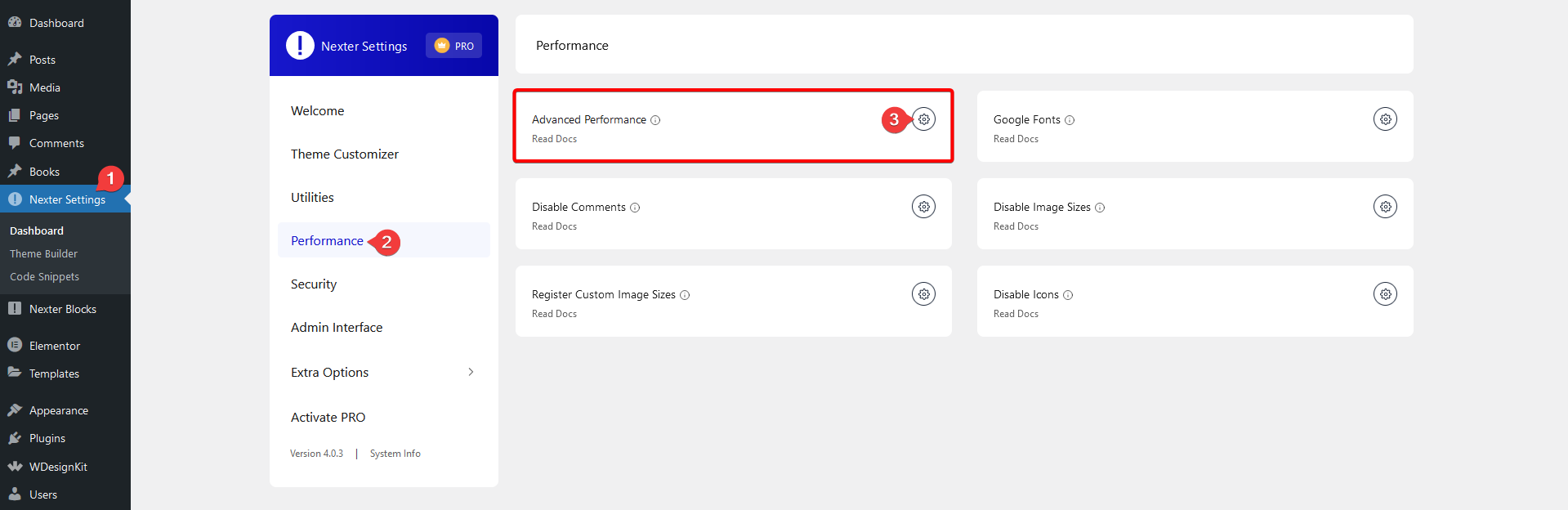Click info icon beside Register Custom Image Sizes
The image size is (1568, 510).
click(685, 295)
